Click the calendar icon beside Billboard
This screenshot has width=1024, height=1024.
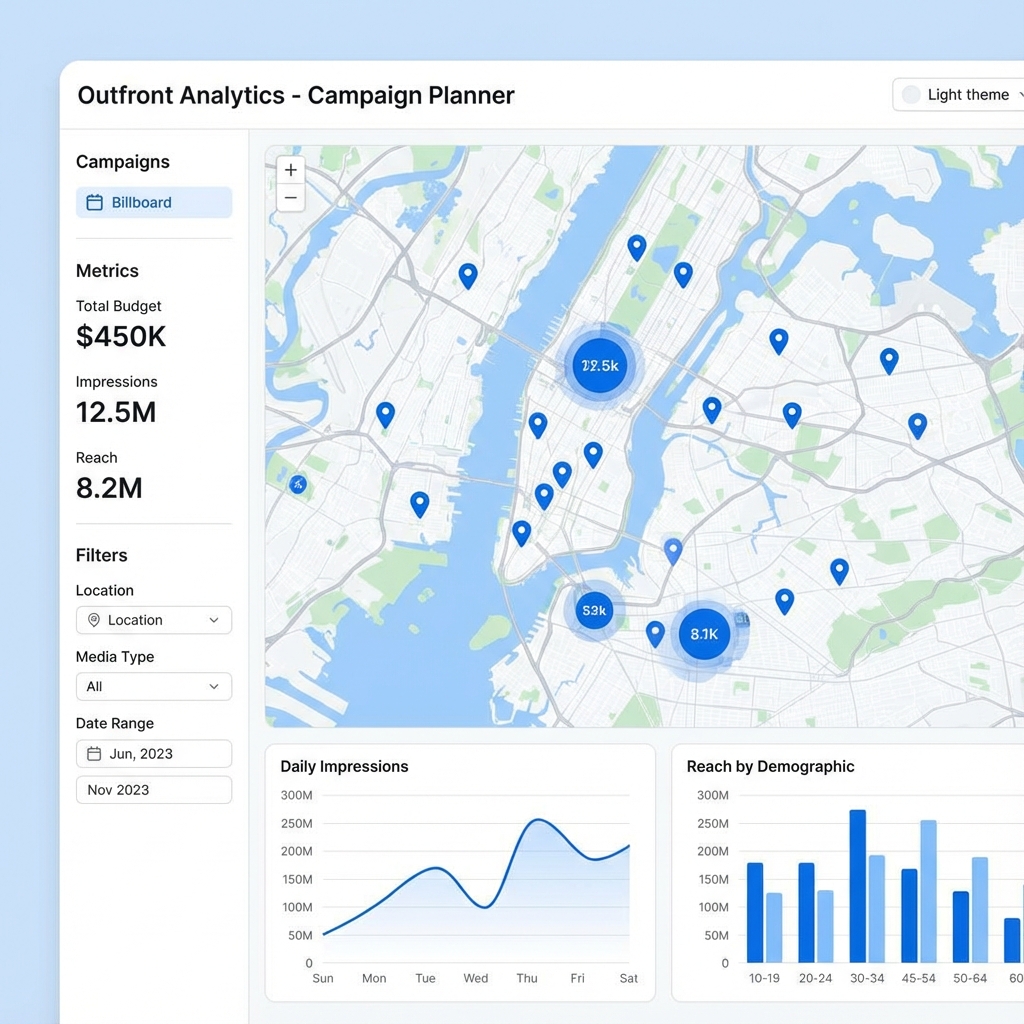pos(95,203)
